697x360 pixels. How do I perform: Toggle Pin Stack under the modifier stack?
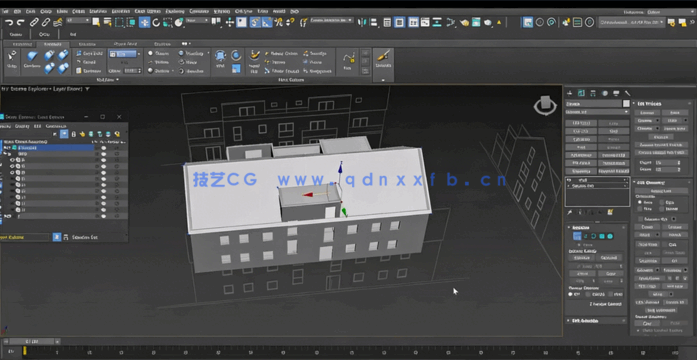click(x=570, y=212)
